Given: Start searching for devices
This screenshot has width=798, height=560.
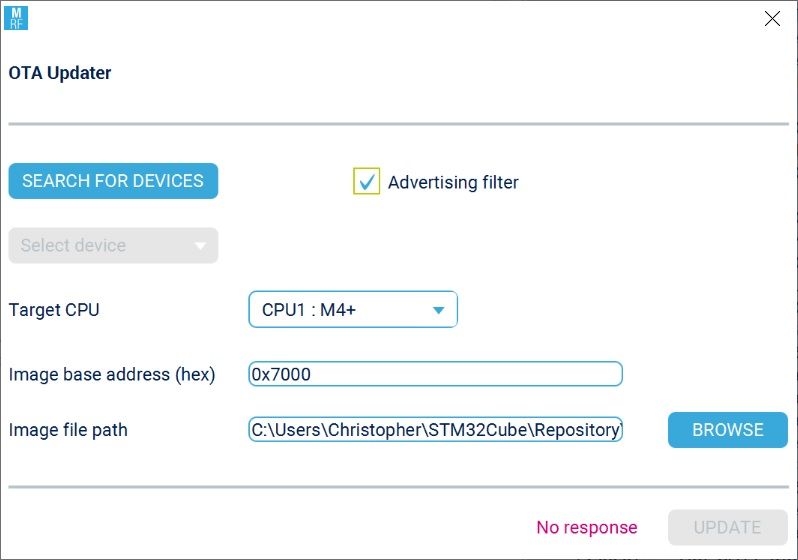Looking at the screenshot, I should 113,181.
